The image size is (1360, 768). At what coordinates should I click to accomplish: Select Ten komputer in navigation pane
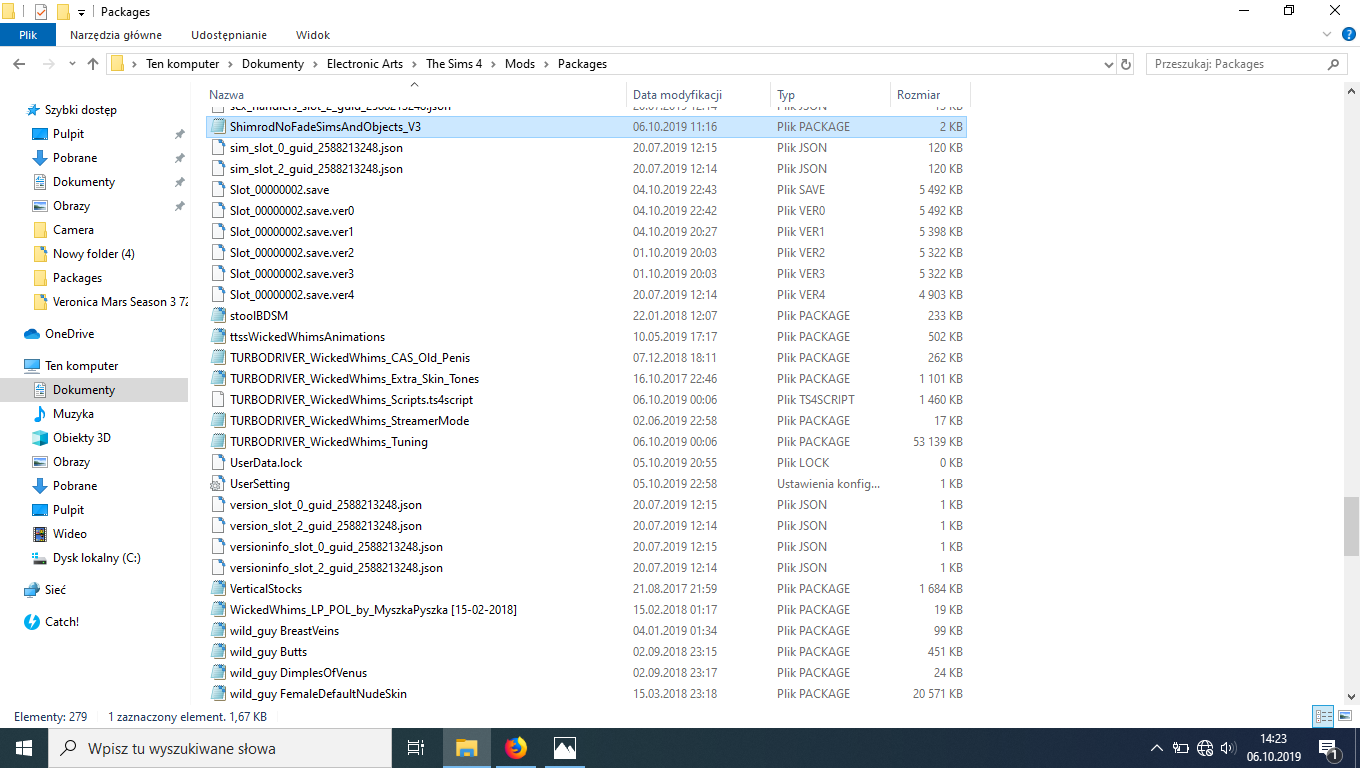pyautogui.click(x=81, y=366)
